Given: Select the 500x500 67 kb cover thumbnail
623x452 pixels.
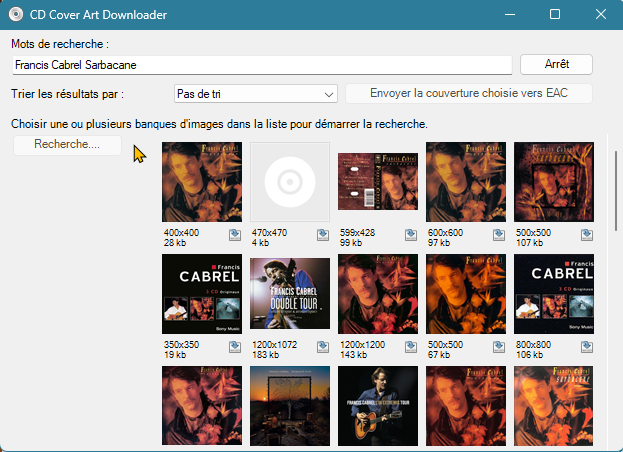Looking at the screenshot, I should (466, 294).
